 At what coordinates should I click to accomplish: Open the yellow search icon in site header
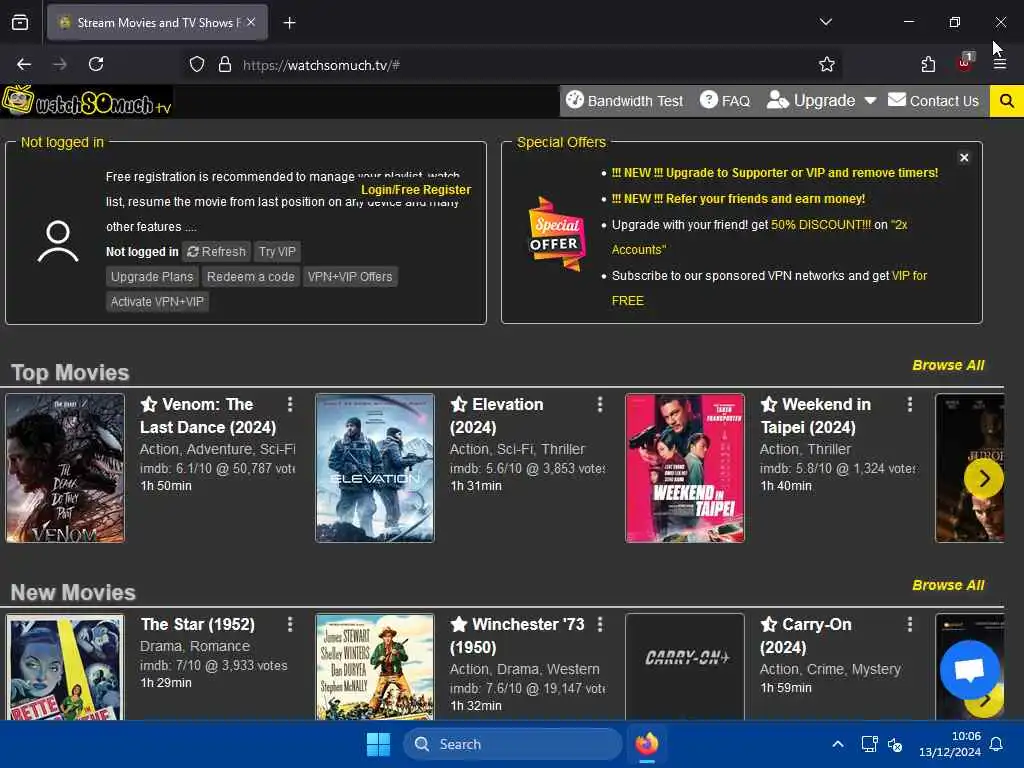(x=1006, y=101)
